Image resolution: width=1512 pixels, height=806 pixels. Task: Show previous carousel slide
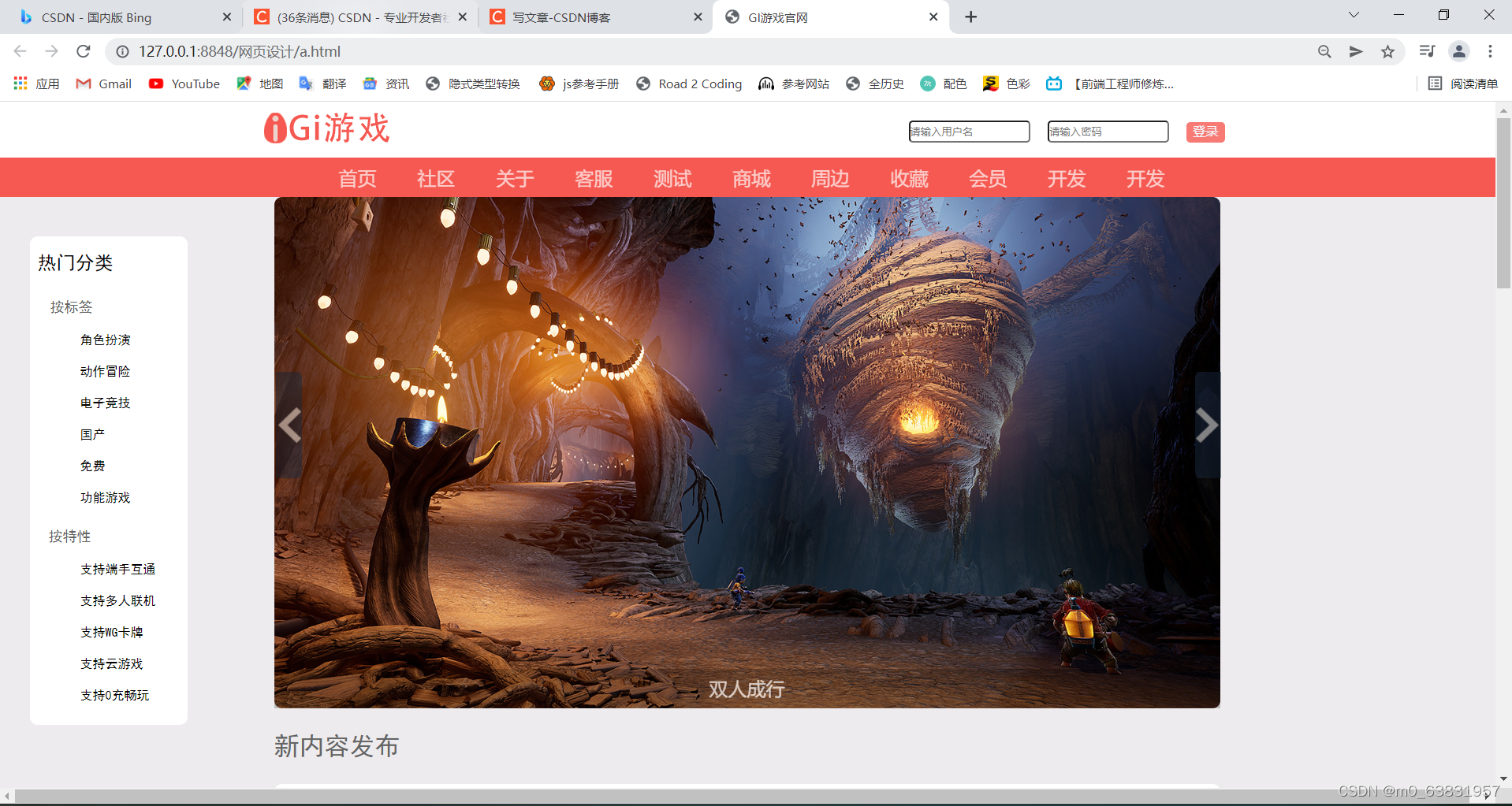(x=289, y=425)
